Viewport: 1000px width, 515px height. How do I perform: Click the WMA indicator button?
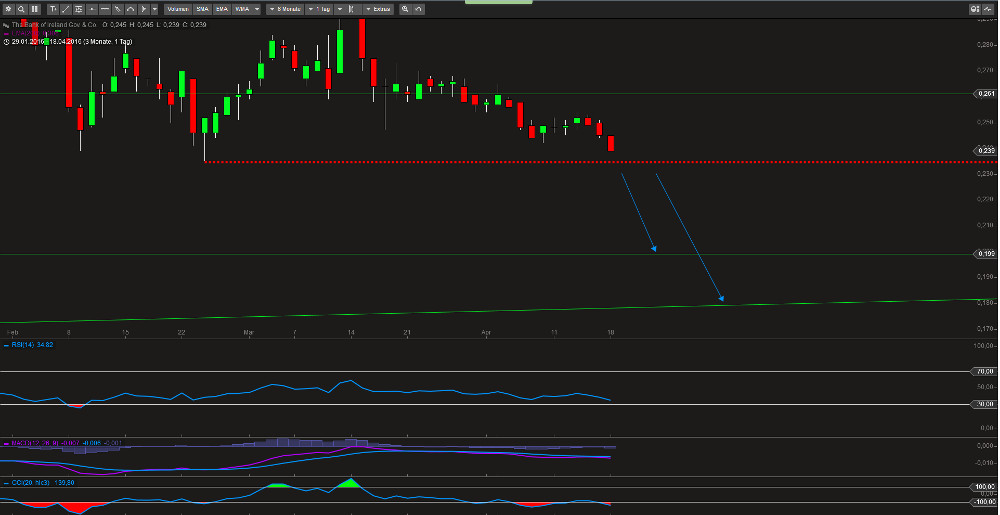click(x=242, y=9)
